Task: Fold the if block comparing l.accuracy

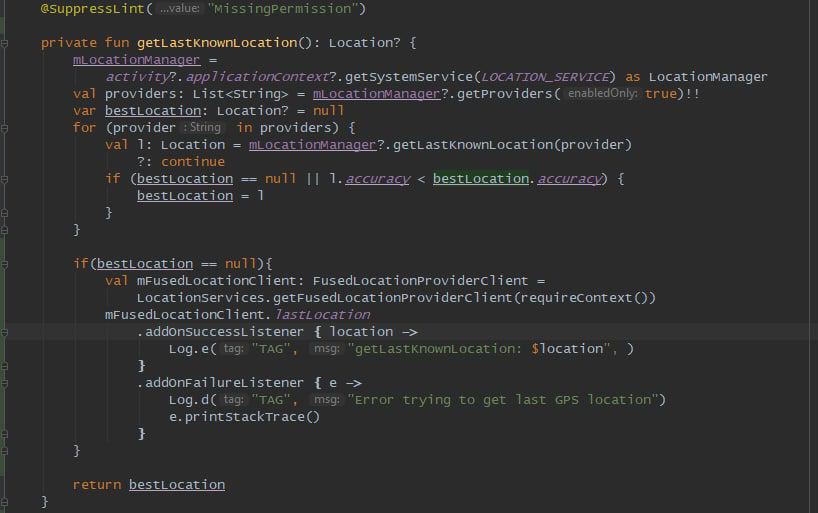Action: pos(4,179)
